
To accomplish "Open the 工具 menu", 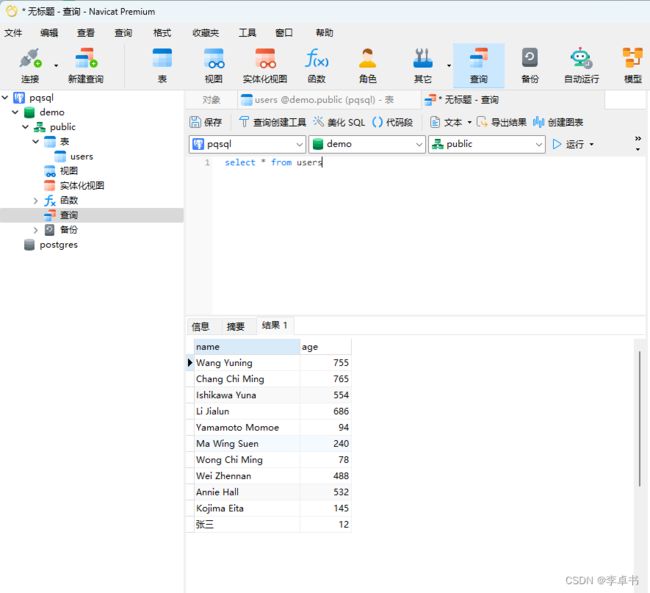I will coord(247,33).
